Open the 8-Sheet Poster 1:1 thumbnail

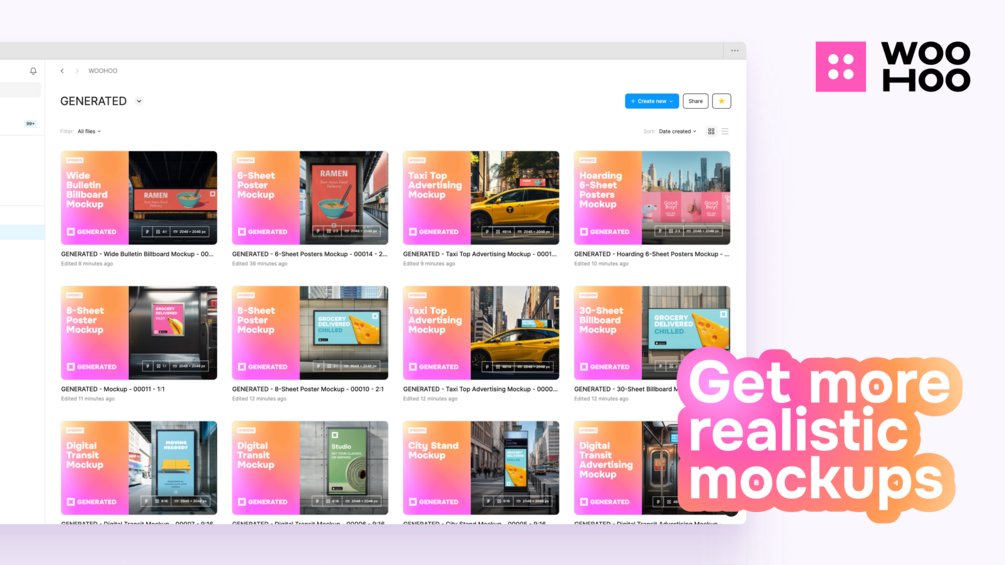[x=139, y=333]
